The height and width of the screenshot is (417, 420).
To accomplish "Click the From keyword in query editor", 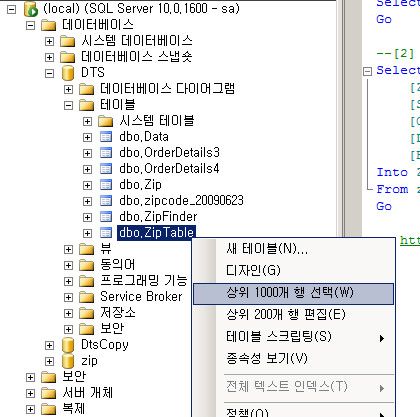I will point(392,190).
